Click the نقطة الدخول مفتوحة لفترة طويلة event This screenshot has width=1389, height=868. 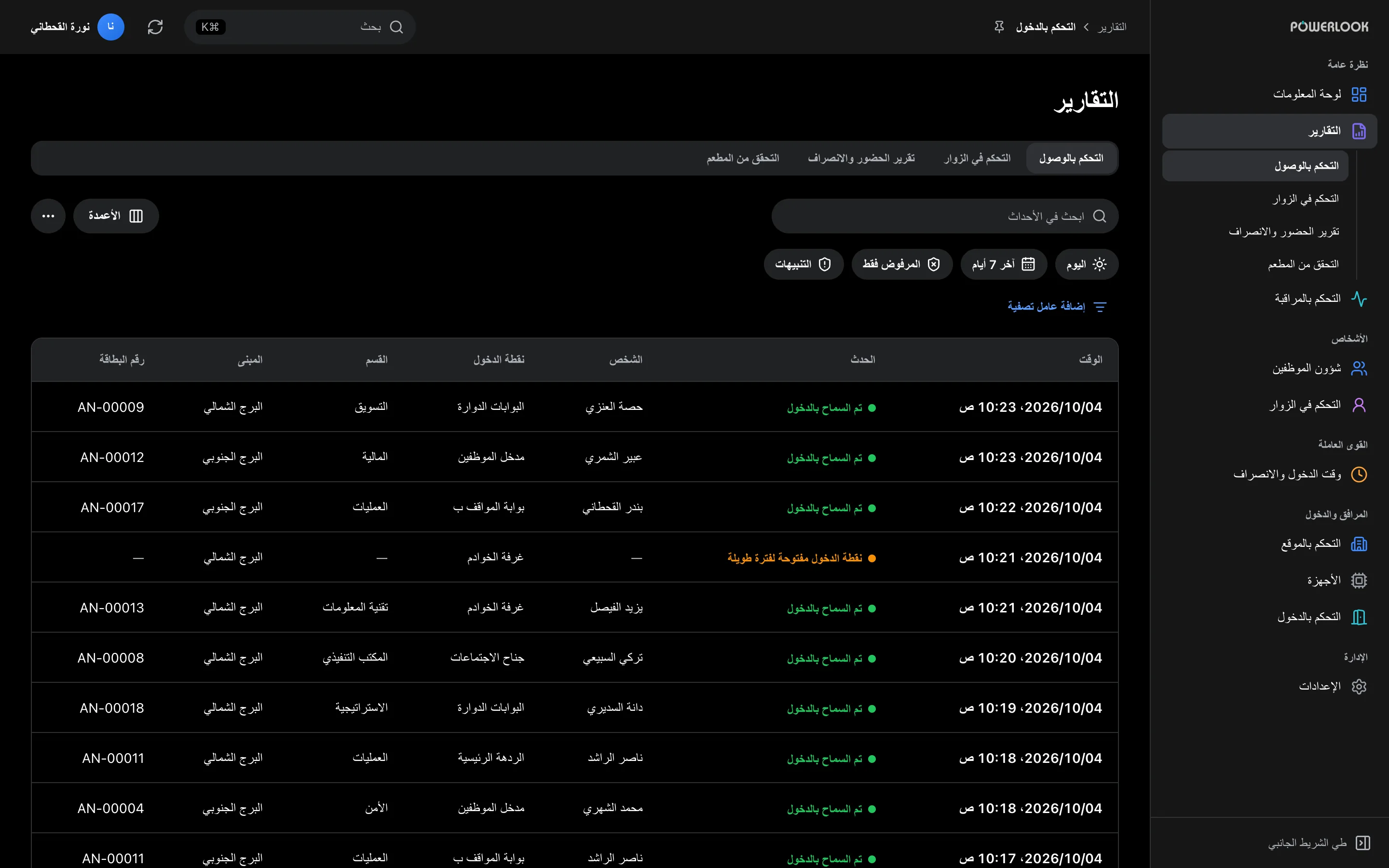[x=802, y=558]
